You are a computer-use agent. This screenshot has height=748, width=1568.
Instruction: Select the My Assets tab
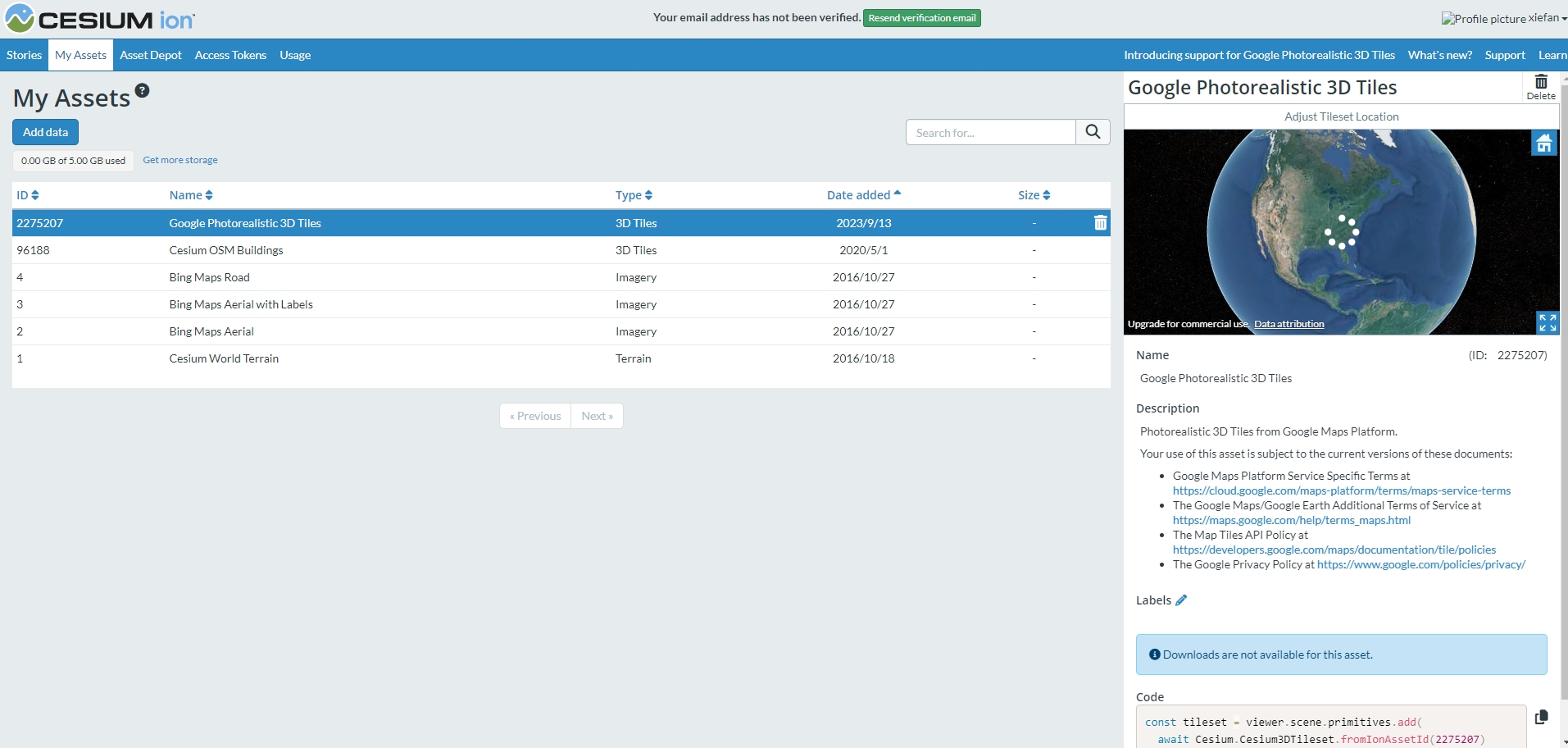click(80, 55)
